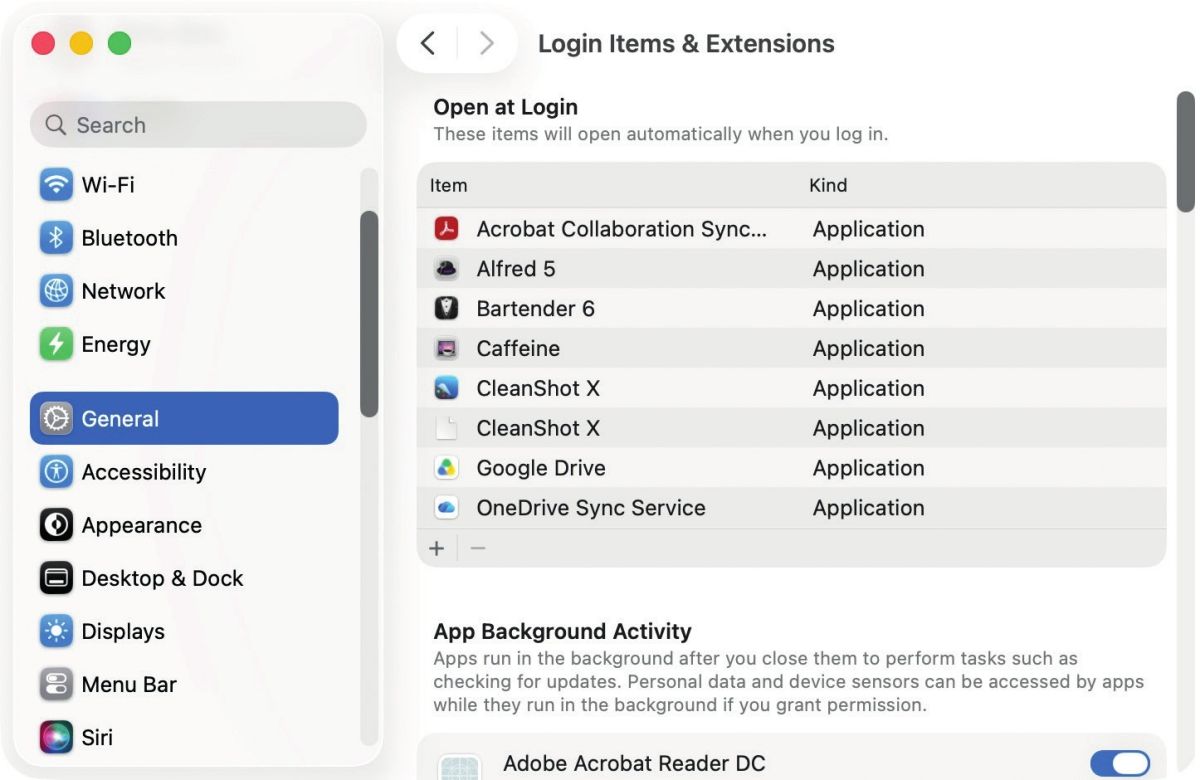The height and width of the screenshot is (780, 1200).
Task: Click the Wi-Fi icon in sidebar
Action: coord(56,185)
